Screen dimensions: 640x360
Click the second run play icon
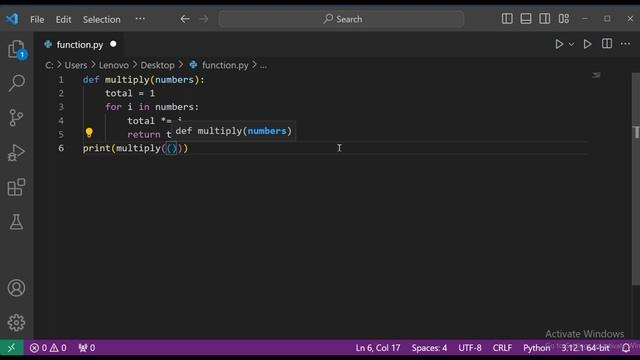587,44
